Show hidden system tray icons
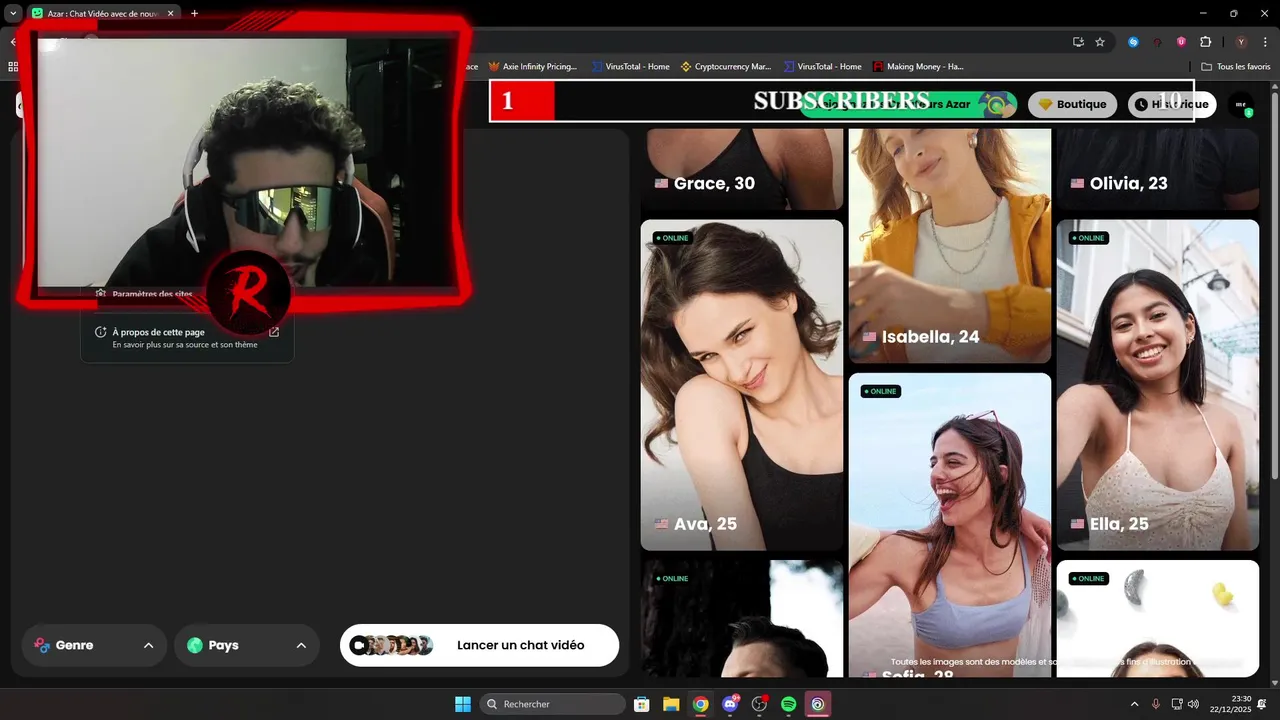 (x=1134, y=704)
